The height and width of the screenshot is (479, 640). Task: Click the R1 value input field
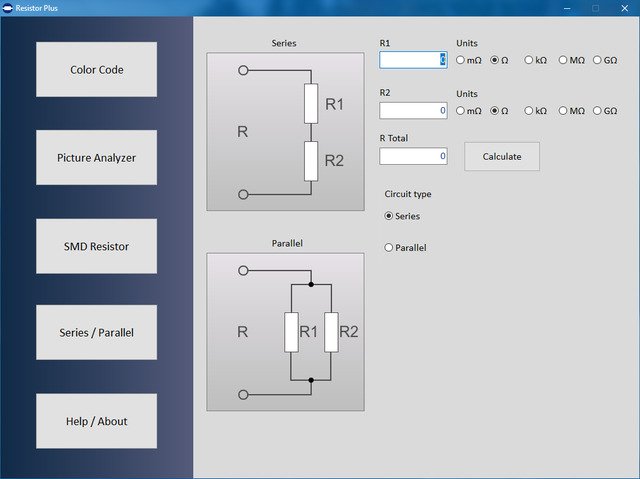[413, 60]
